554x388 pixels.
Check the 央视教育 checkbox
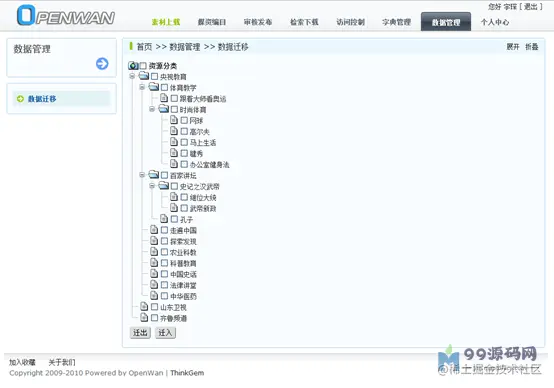point(154,76)
